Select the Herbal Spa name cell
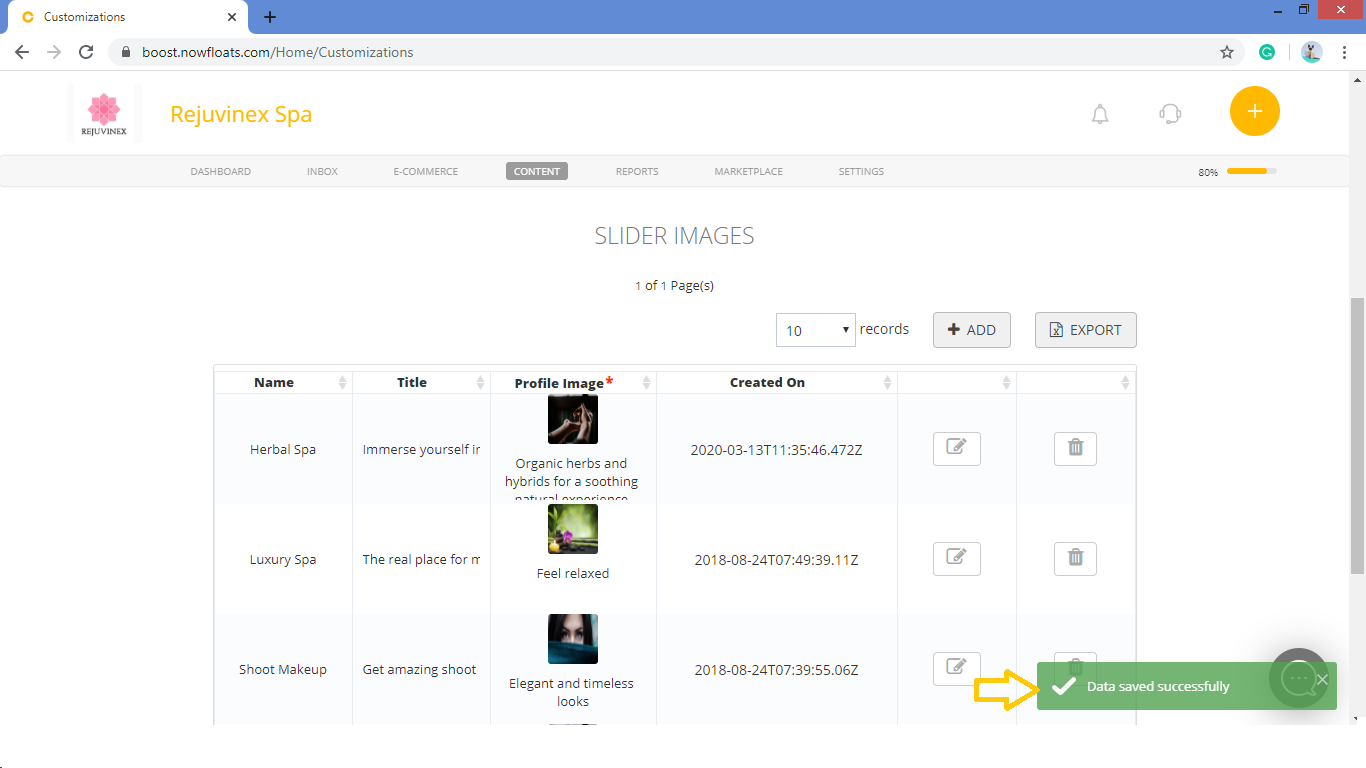 click(x=283, y=449)
